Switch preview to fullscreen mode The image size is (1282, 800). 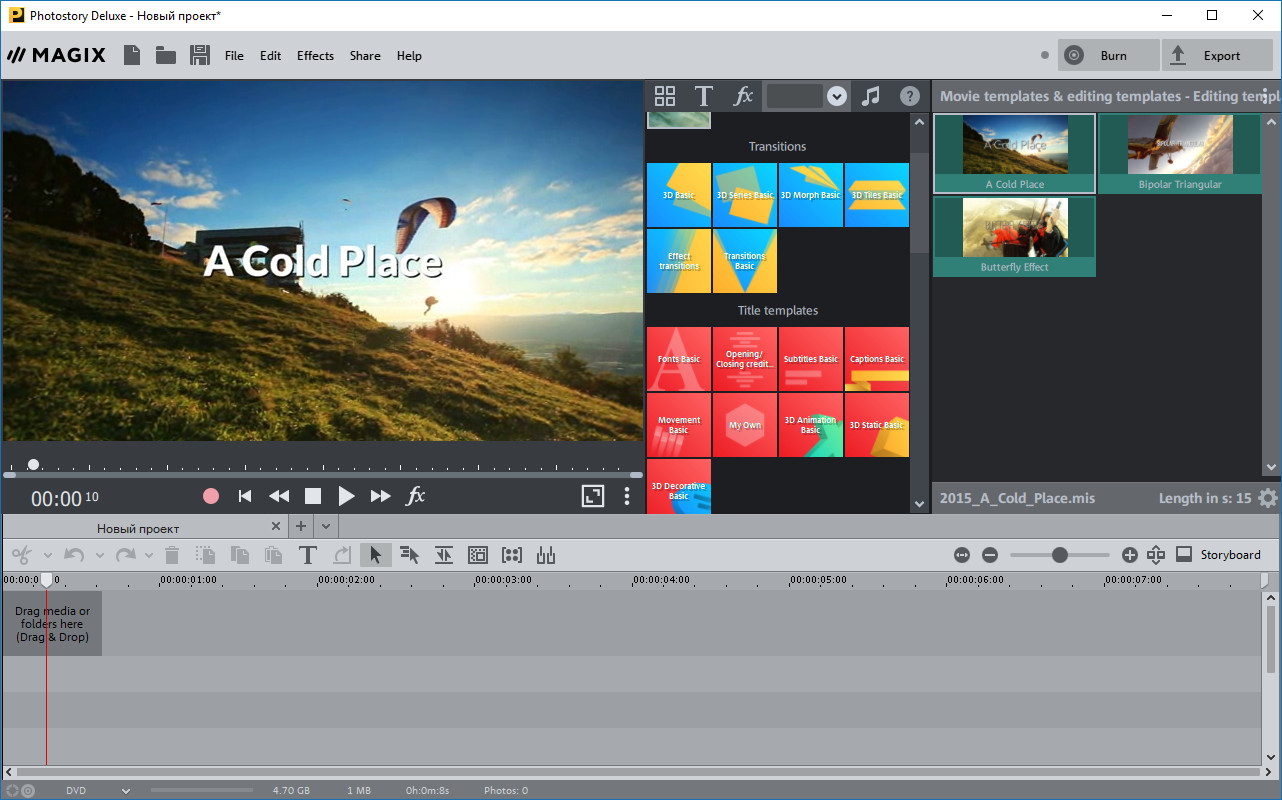tap(593, 496)
